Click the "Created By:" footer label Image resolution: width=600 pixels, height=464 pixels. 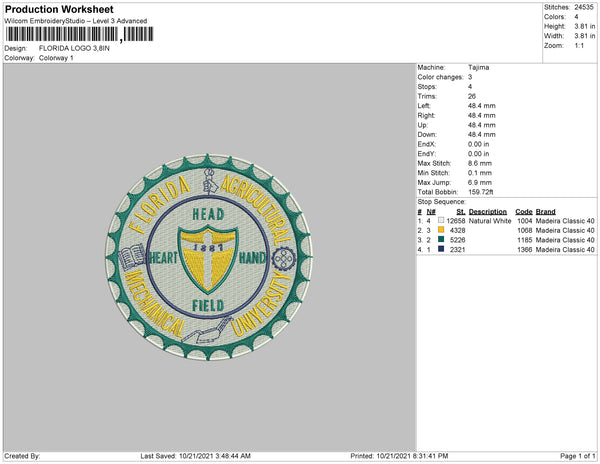pyautogui.click(x=22, y=456)
